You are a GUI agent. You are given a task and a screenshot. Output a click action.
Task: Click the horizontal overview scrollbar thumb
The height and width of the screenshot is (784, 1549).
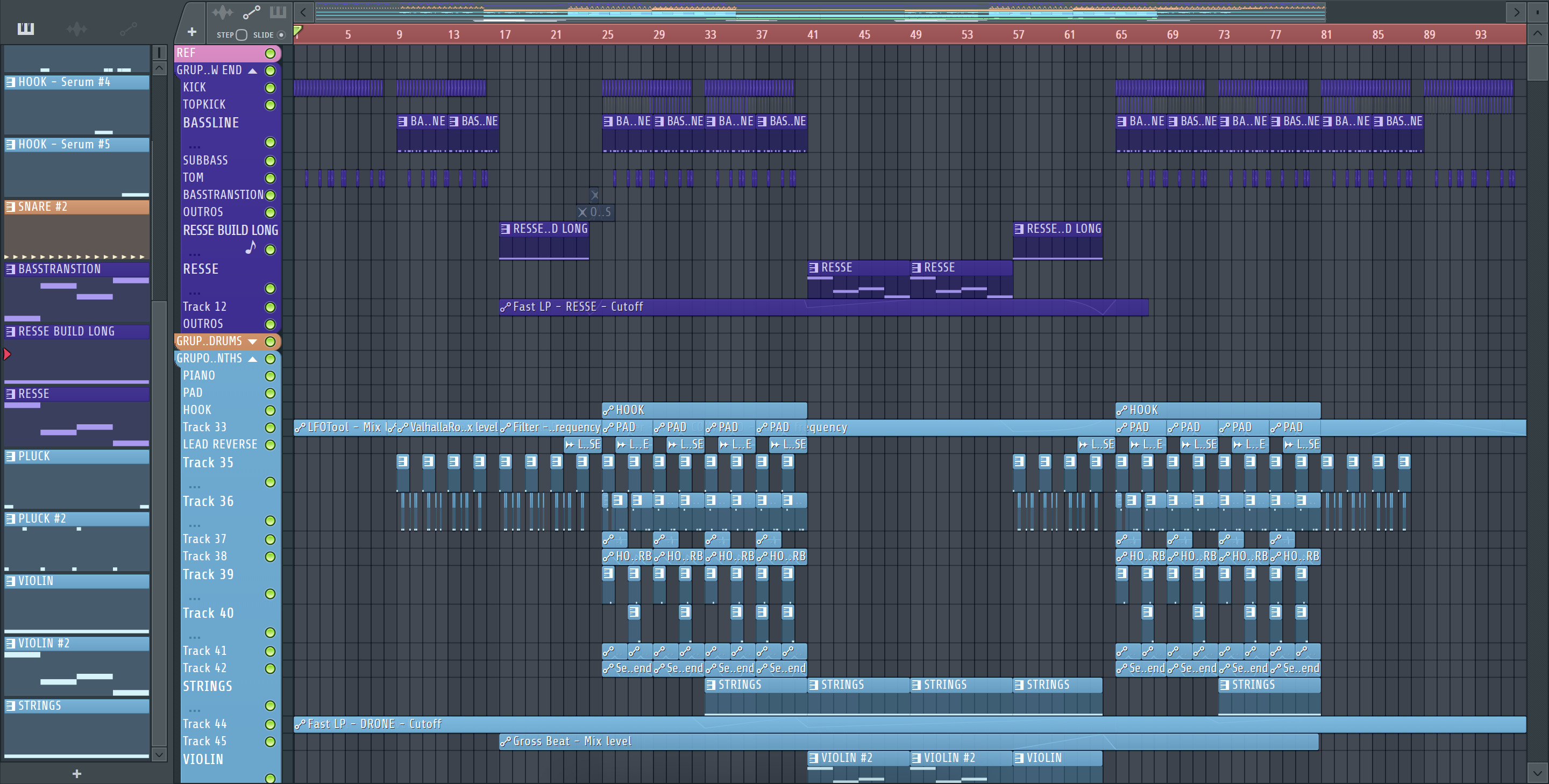point(820,11)
